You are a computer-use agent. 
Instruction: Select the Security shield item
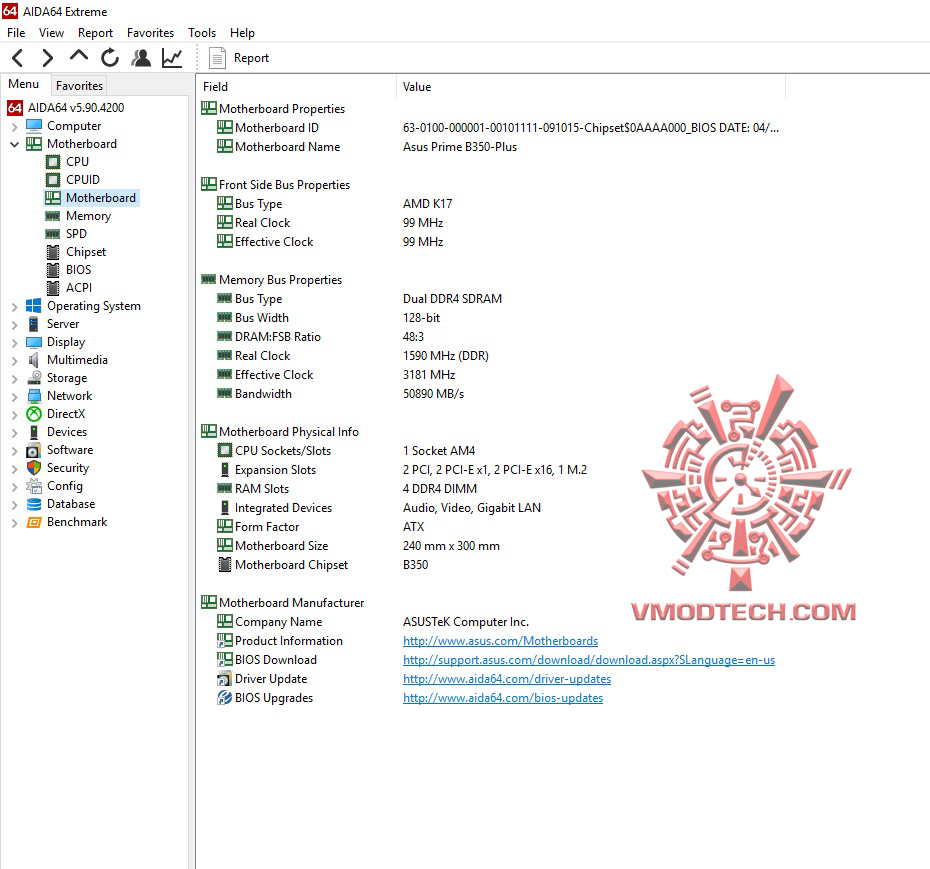click(x=58, y=468)
